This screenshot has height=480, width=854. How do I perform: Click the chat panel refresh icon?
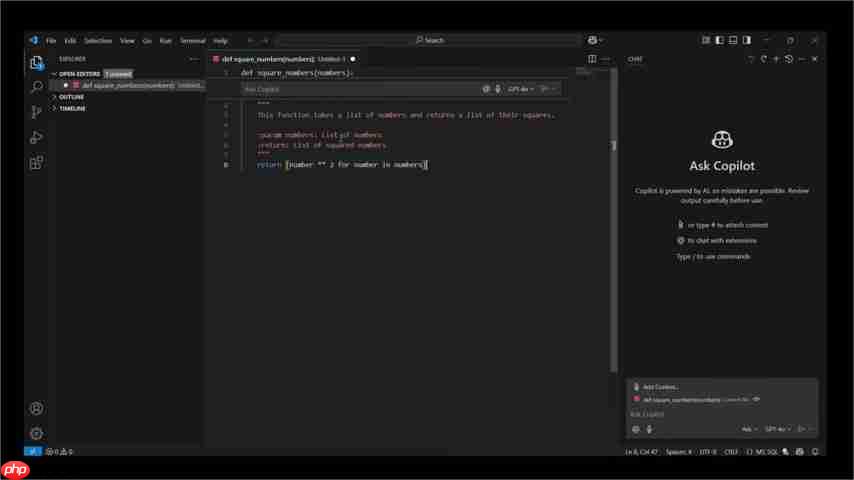pyautogui.click(x=764, y=59)
